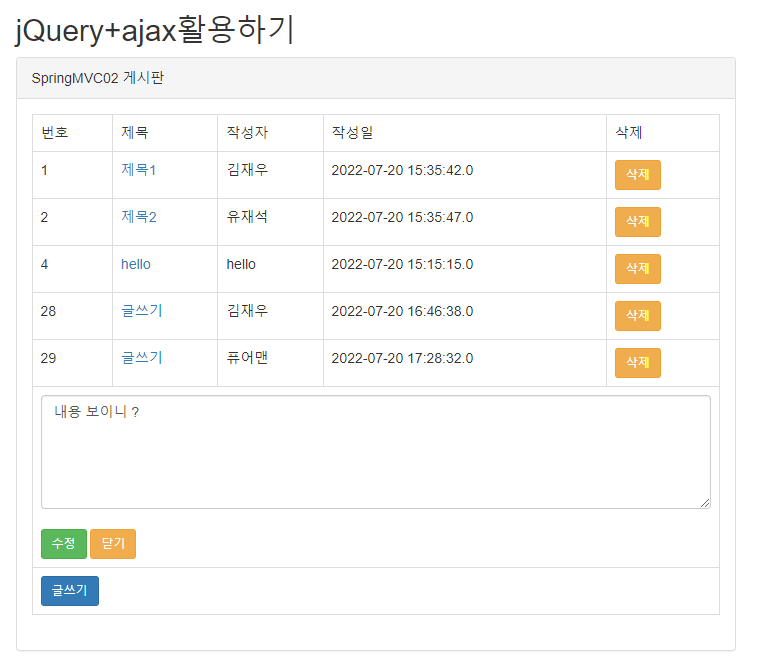Delete post 1 with 삭제 button
The image size is (760, 668).
(x=638, y=175)
